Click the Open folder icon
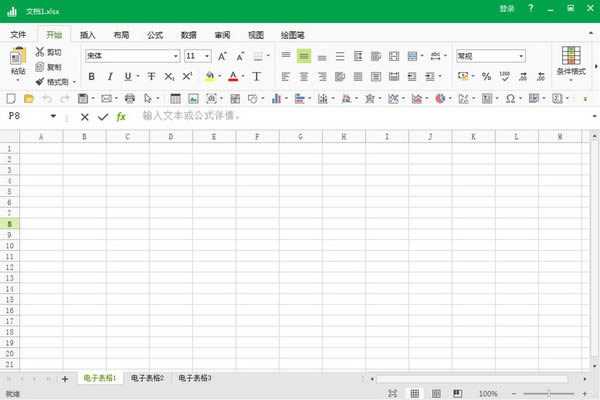The width and height of the screenshot is (600, 400). pyautogui.click(x=29, y=99)
